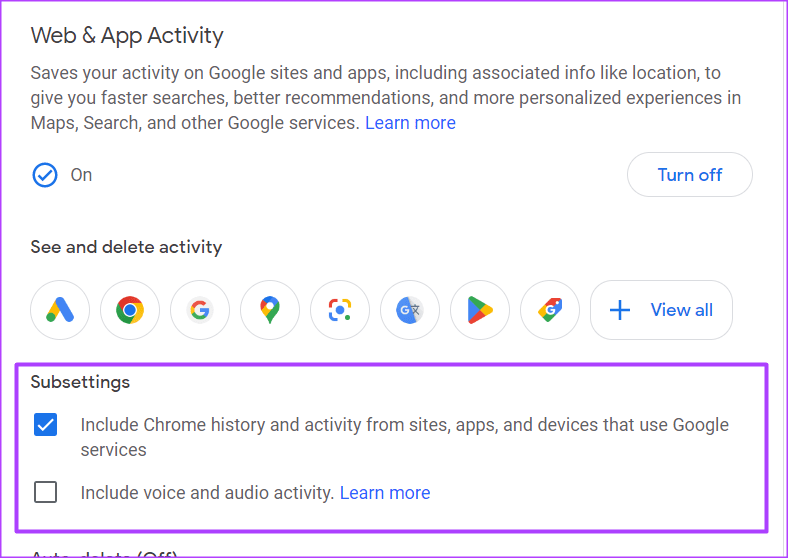Open Google Search activity icon

(200, 310)
